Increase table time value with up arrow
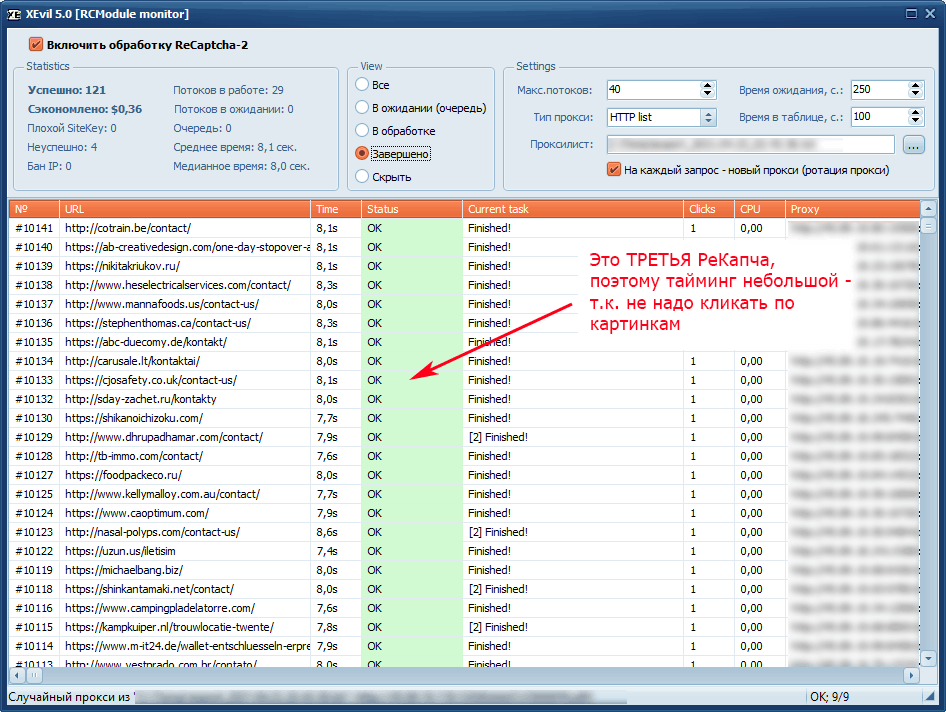This screenshot has width=946, height=712. 916,112
